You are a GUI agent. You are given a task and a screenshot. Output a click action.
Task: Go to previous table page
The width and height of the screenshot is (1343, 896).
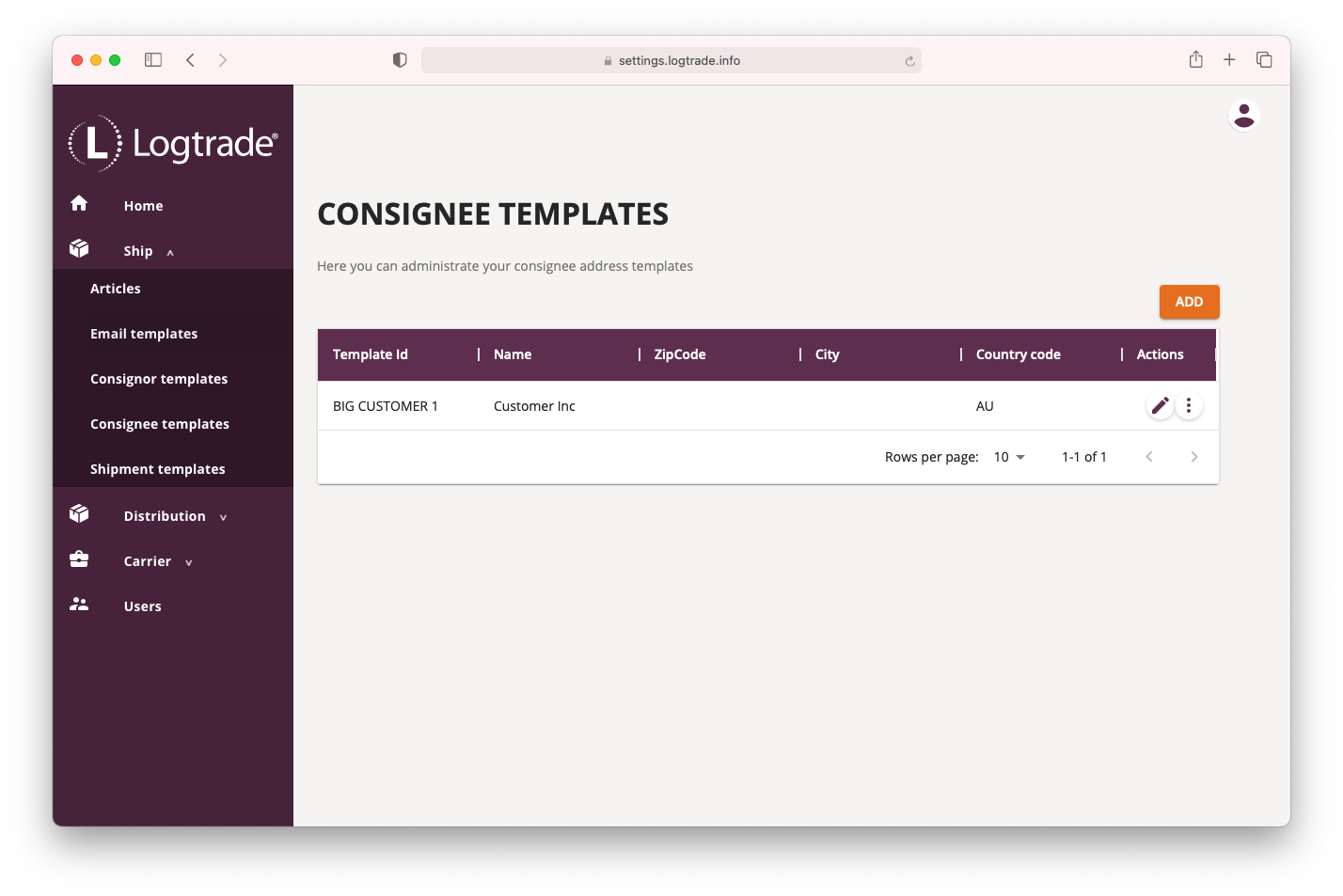click(x=1149, y=457)
